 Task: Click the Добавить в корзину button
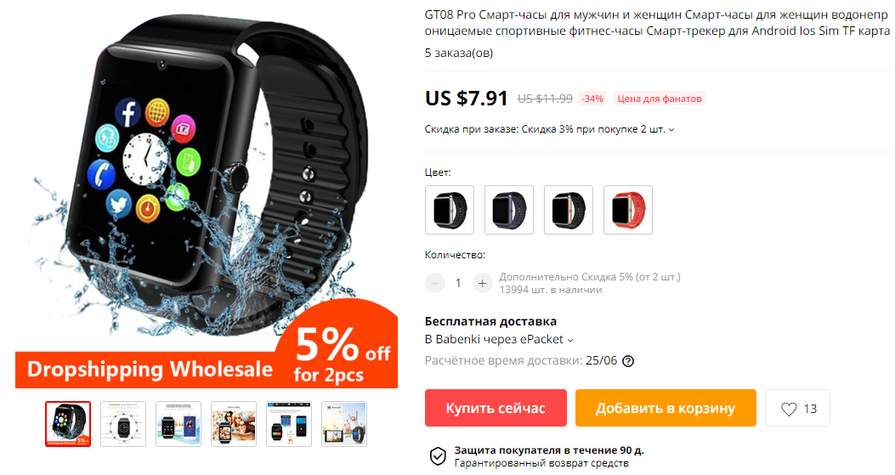666,408
